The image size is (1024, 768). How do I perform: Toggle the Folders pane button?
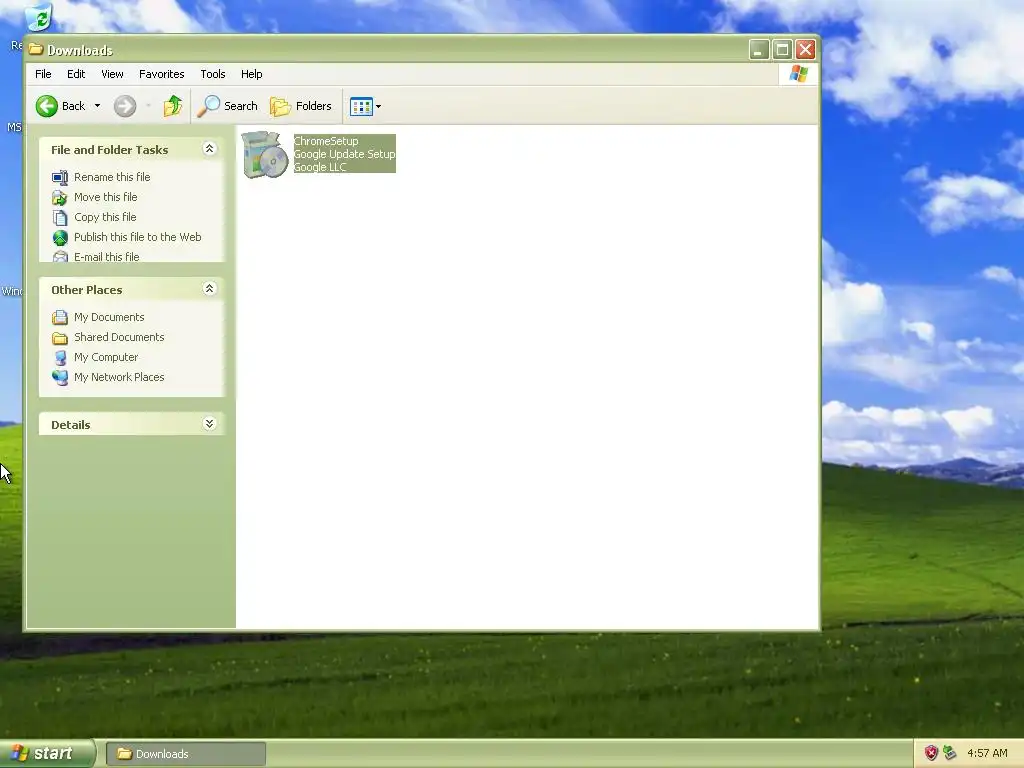point(301,106)
